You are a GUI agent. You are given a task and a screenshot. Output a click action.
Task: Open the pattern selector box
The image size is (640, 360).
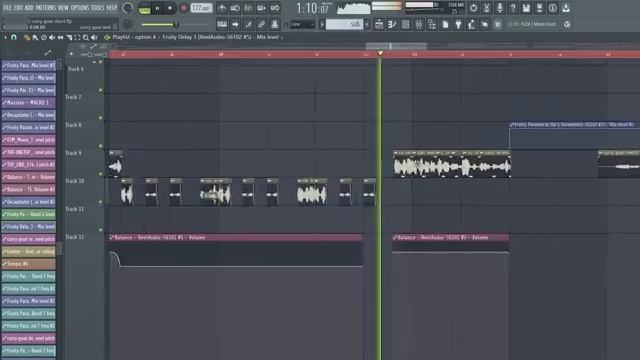[344, 24]
